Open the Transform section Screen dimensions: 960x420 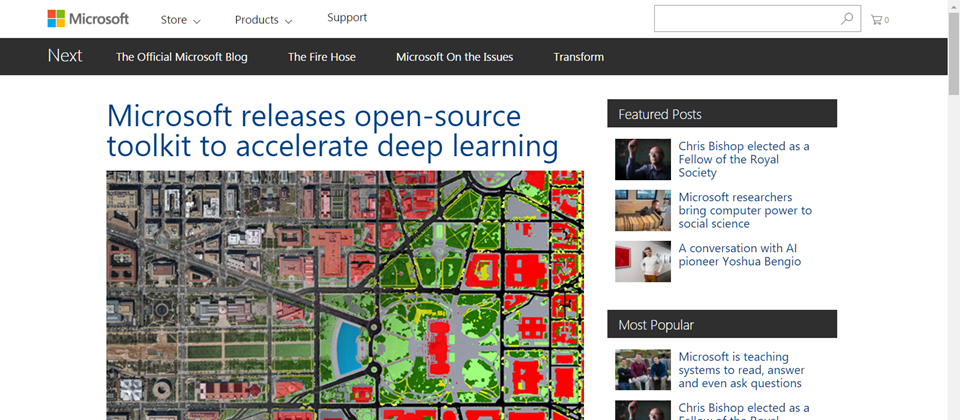579,57
